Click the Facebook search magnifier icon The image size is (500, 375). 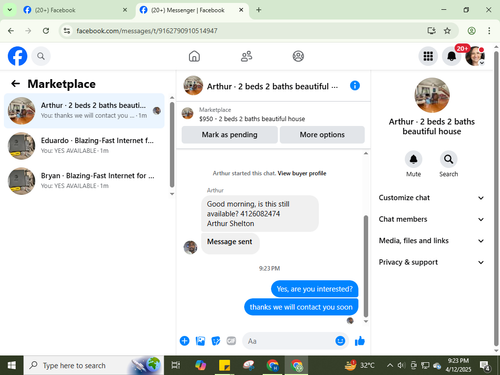coord(41,56)
